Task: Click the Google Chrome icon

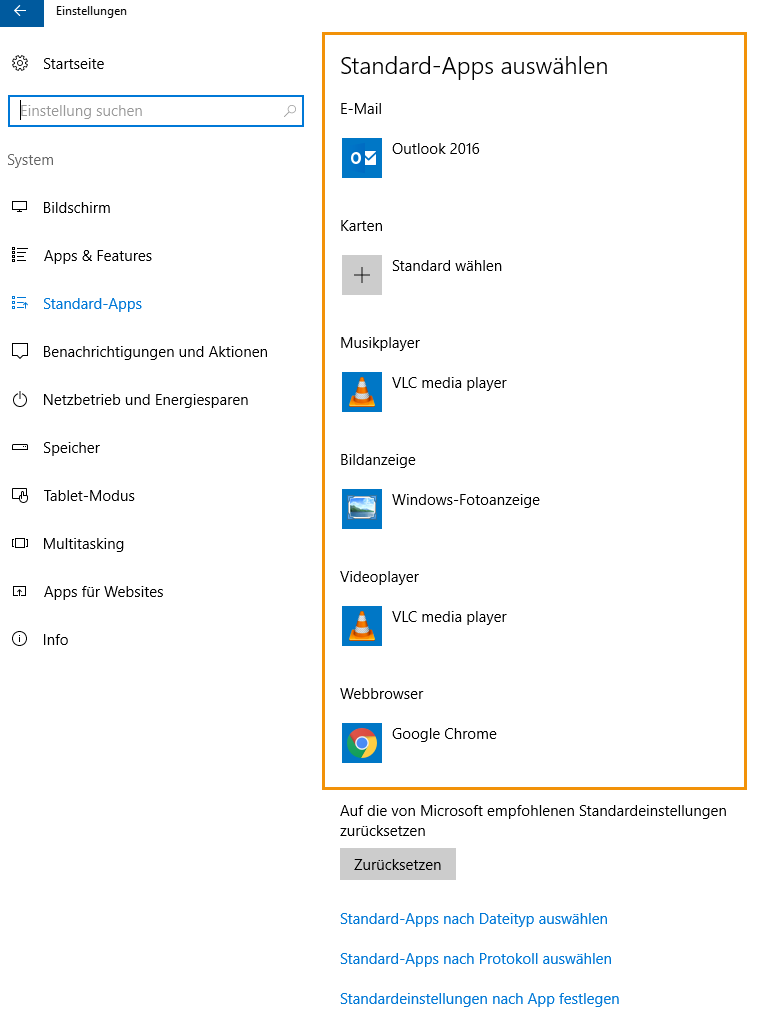Action: point(362,743)
